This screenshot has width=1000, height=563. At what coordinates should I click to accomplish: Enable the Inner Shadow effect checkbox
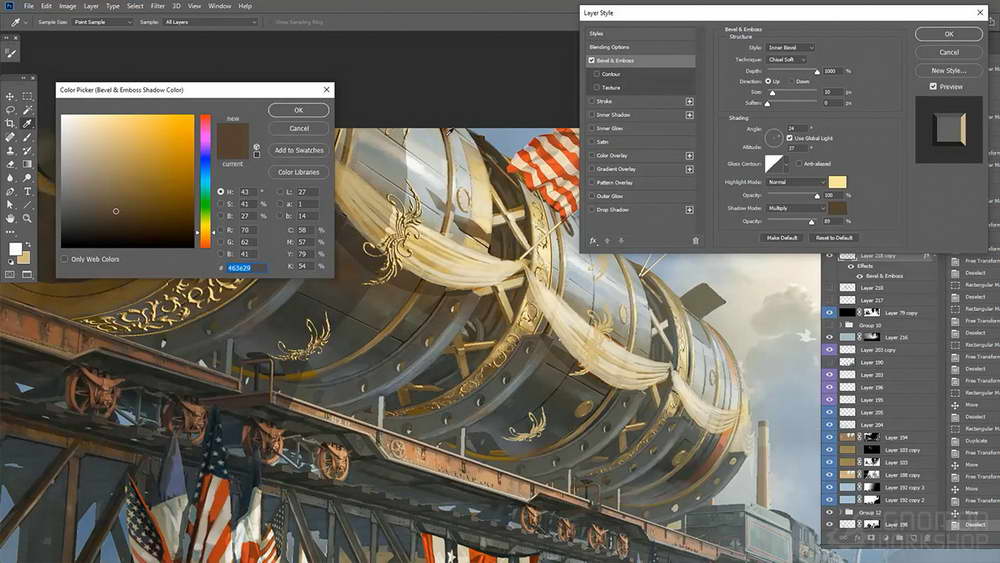pyautogui.click(x=591, y=115)
